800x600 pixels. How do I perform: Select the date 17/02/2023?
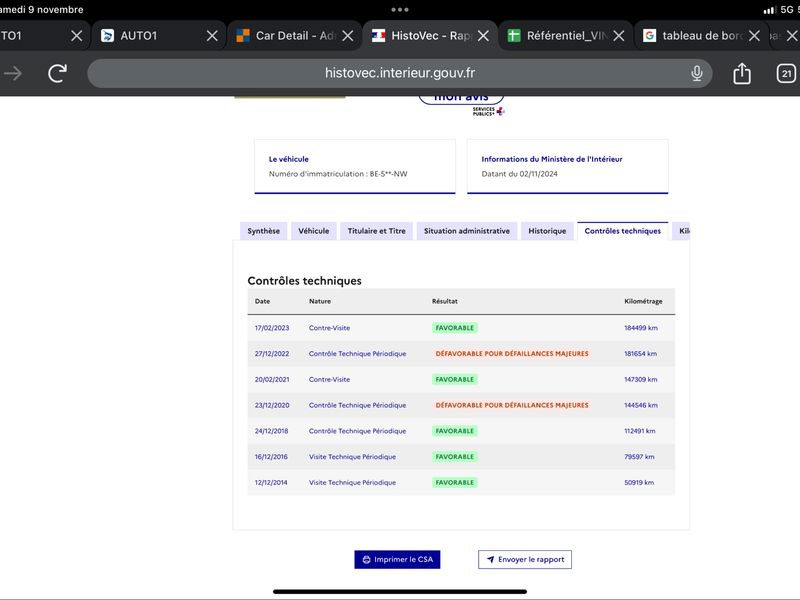tap(272, 328)
